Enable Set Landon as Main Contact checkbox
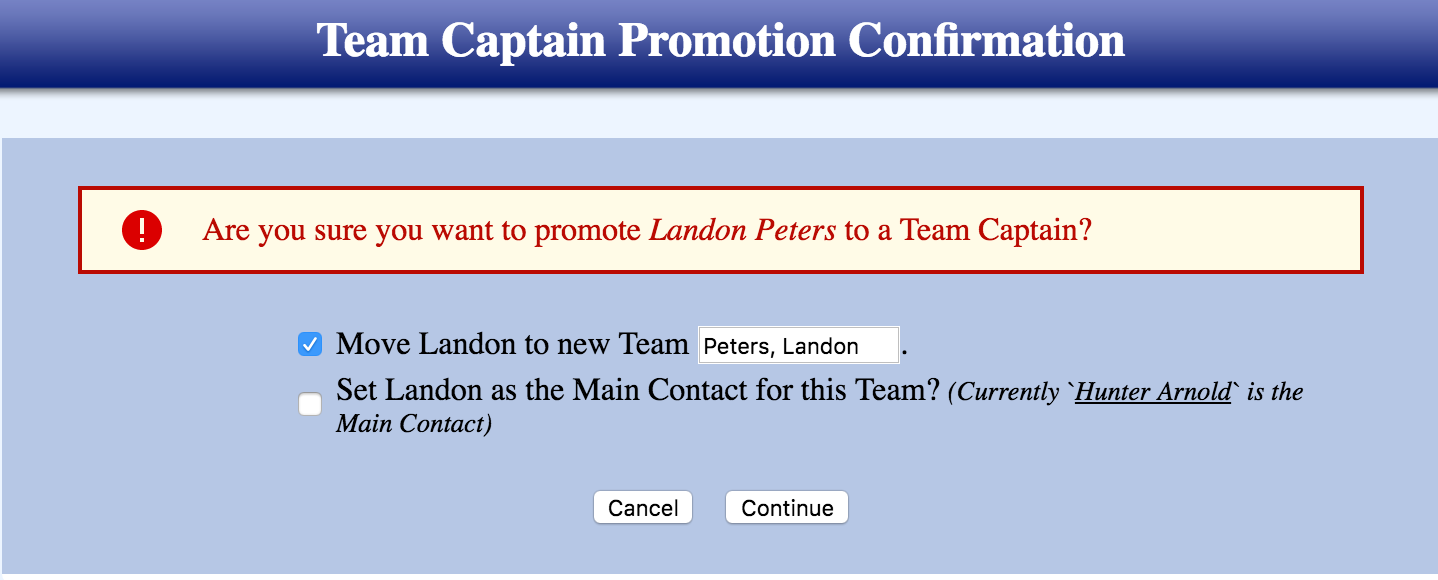The height and width of the screenshot is (580, 1438). [x=310, y=404]
